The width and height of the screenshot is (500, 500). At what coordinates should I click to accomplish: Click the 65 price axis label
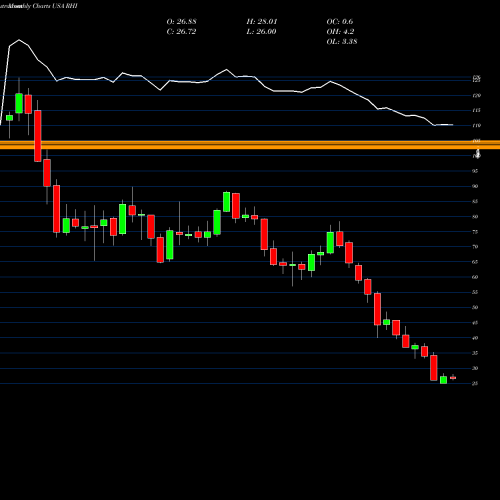coord(476,262)
